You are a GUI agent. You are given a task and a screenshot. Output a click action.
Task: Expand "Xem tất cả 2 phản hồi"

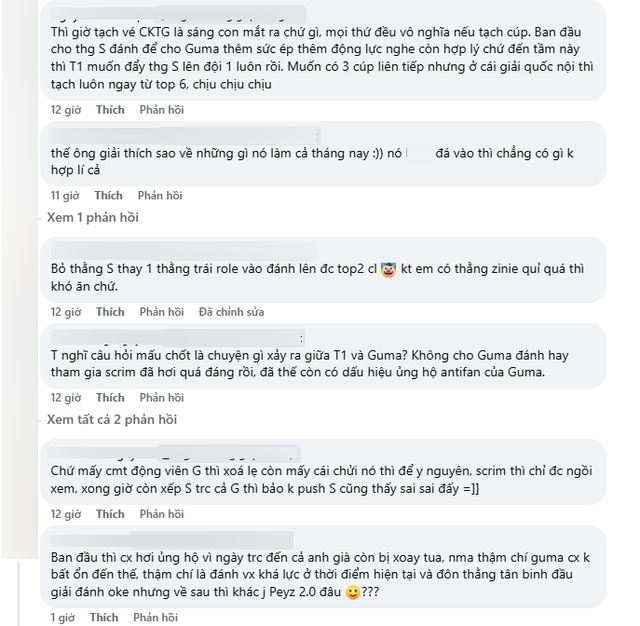click(112, 420)
